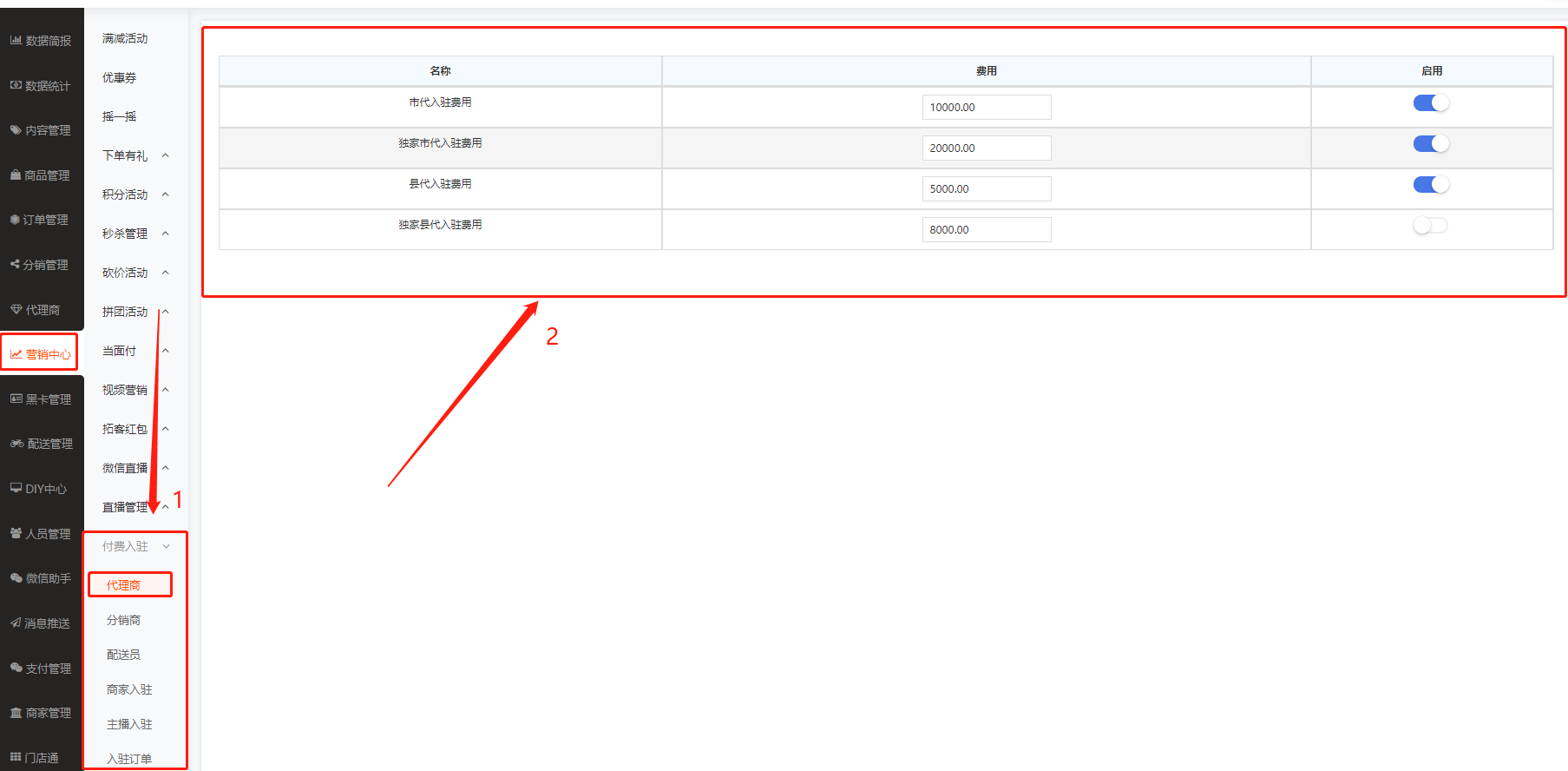Image resolution: width=1568 pixels, height=771 pixels.
Task: Disable the 市代入驻费用 toggle
Action: coord(1430,102)
